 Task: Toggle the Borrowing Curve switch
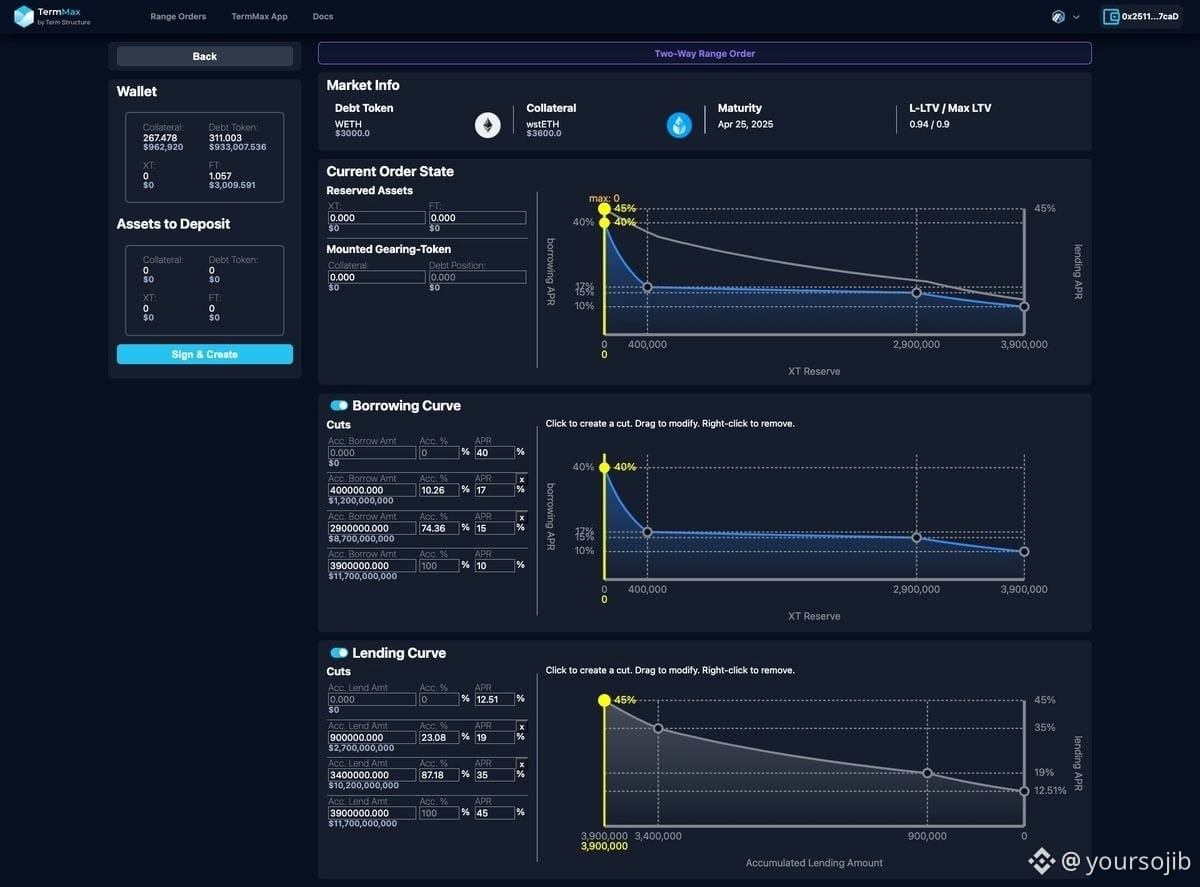click(339, 406)
